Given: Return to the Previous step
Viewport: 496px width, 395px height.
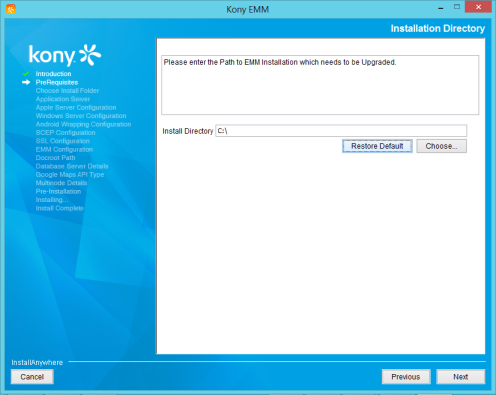Looking at the screenshot, I should point(406,377).
